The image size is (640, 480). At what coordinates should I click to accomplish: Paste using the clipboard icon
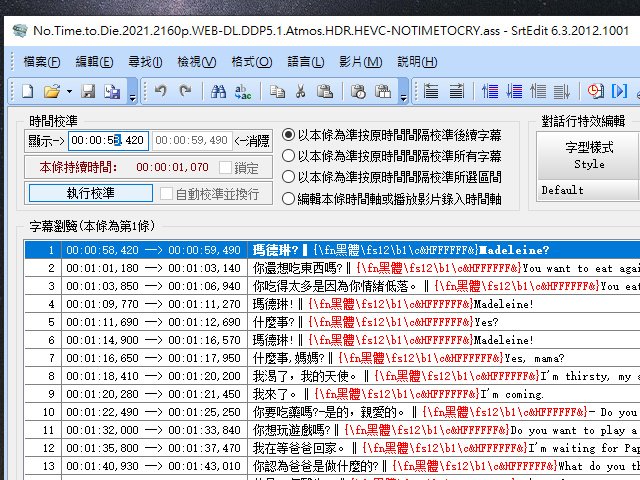325,91
